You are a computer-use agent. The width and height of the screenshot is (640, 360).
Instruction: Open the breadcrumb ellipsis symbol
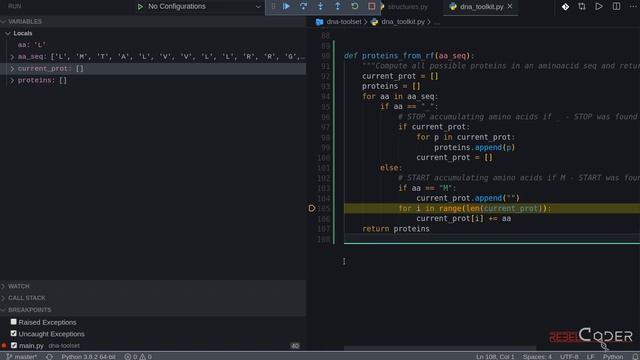437,22
